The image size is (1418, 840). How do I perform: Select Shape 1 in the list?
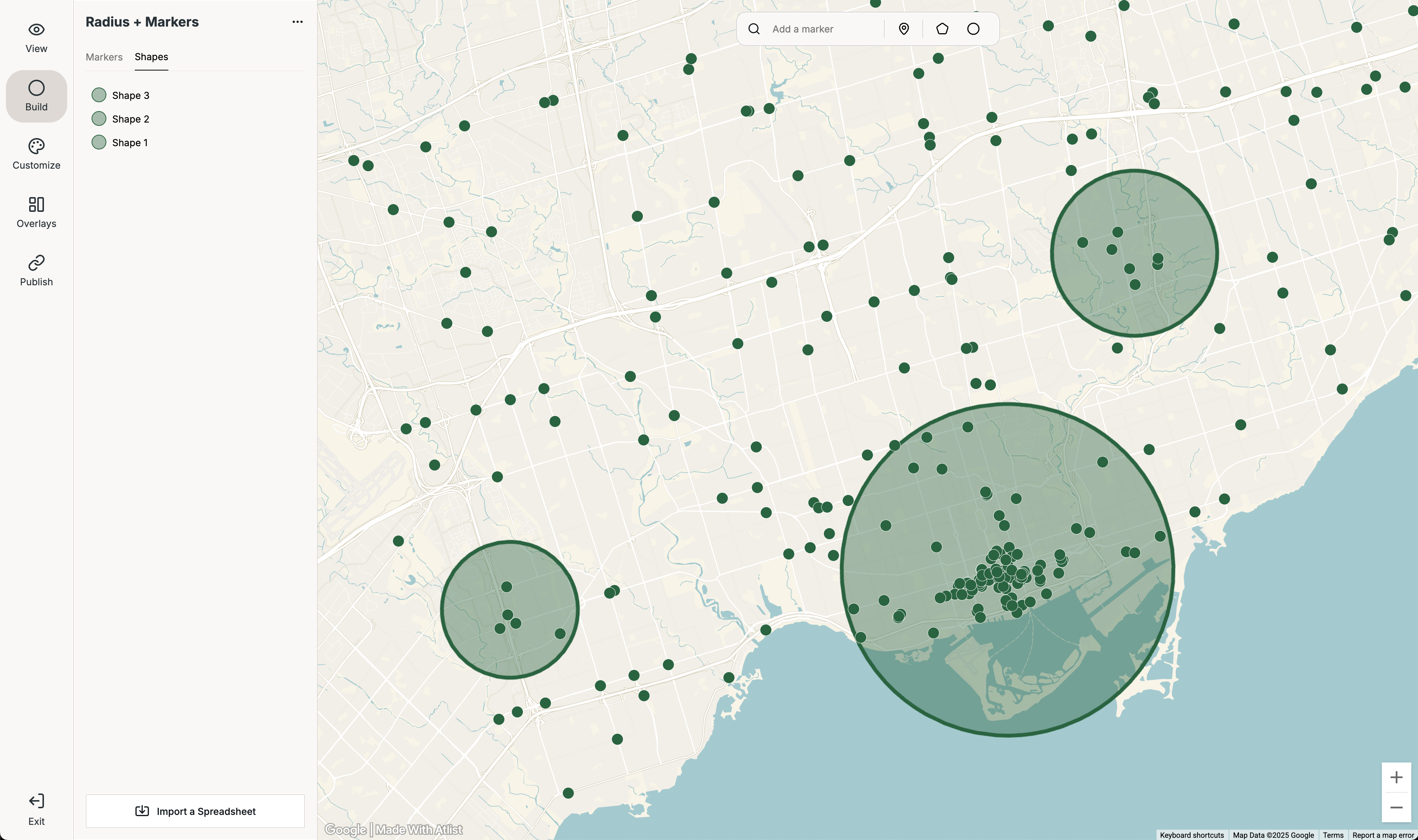tap(130, 142)
